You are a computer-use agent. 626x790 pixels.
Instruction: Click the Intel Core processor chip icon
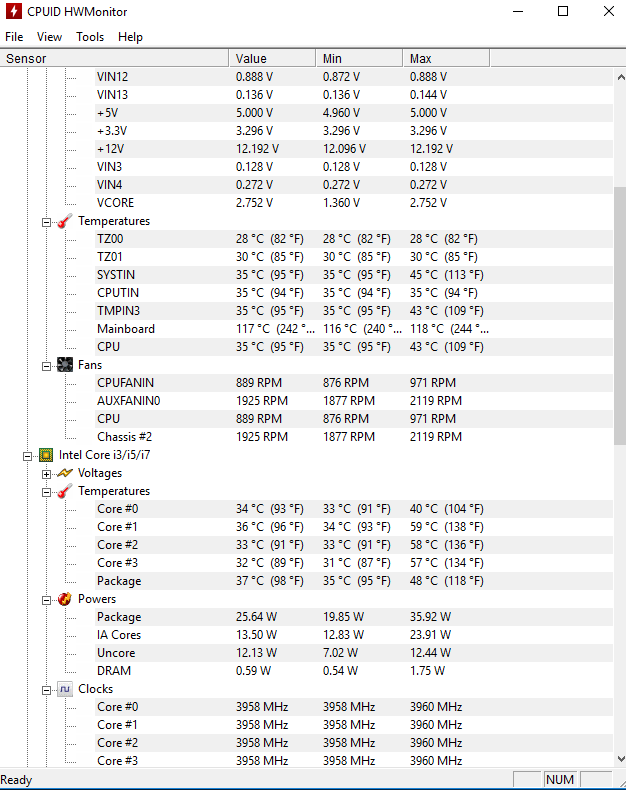[45, 455]
